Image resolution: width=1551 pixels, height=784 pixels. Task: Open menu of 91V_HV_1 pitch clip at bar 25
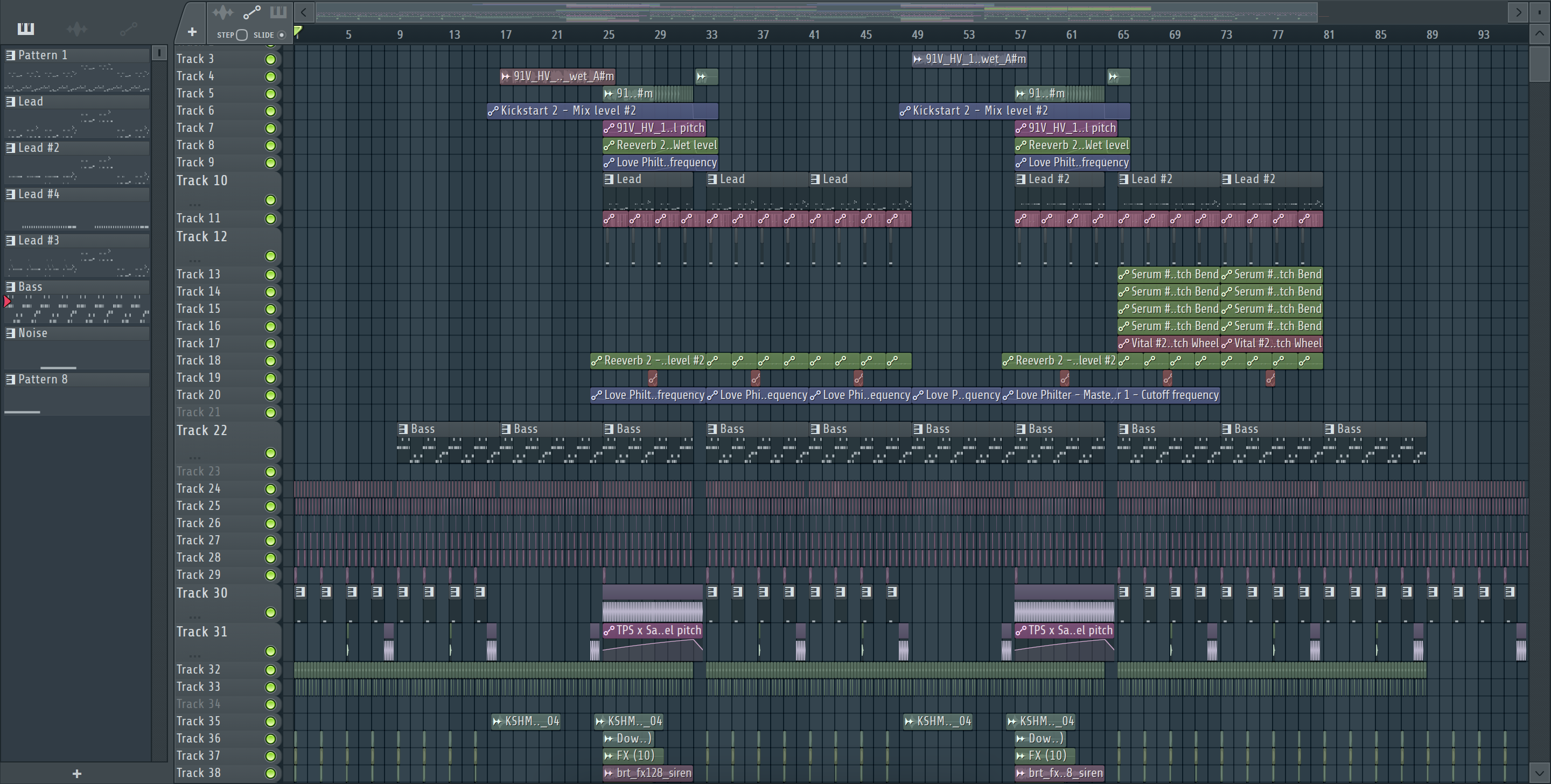pos(609,128)
